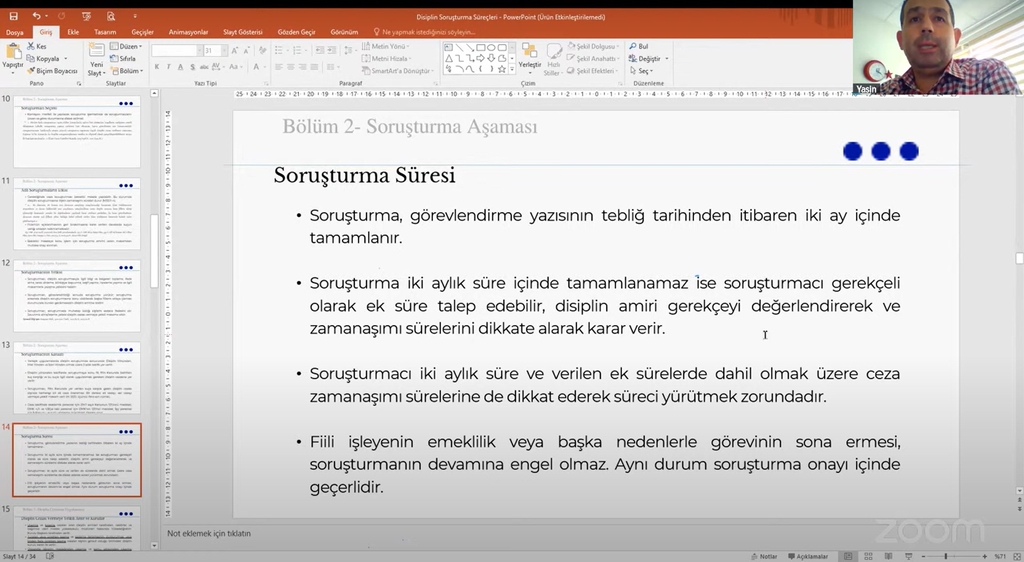The width and height of the screenshot is (1024, 562).
Task: Open the font name combo box
Action: [x=176, y=50]
